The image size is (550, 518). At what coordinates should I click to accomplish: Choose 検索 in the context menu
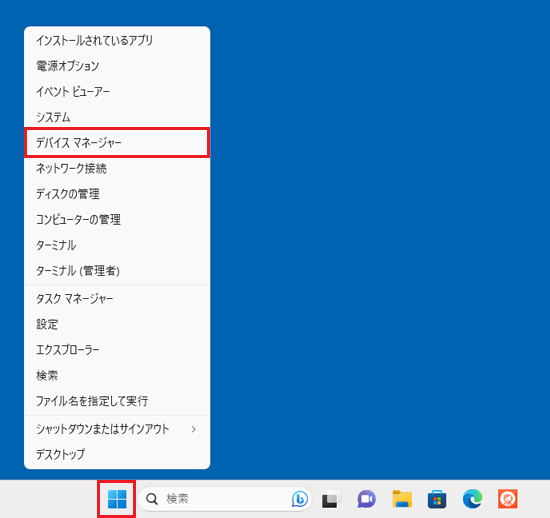[117, 376]
